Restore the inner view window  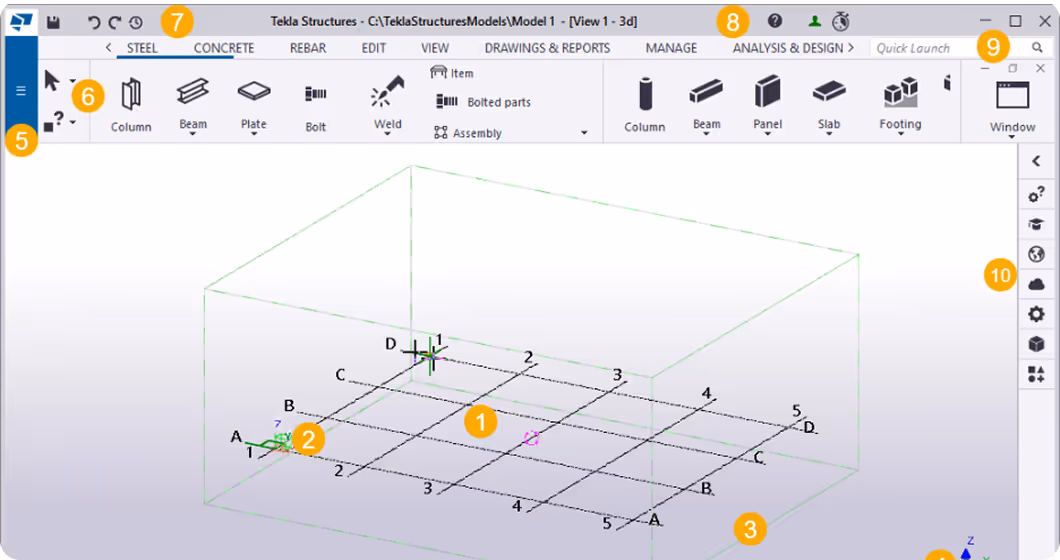1013,68
